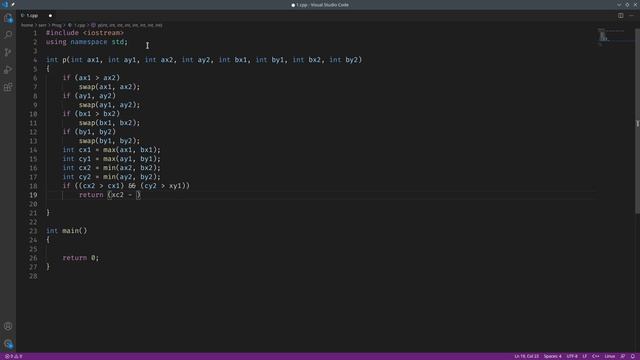
Task: Click the 'Linux' configuration status item
Action: pos(609,356)
